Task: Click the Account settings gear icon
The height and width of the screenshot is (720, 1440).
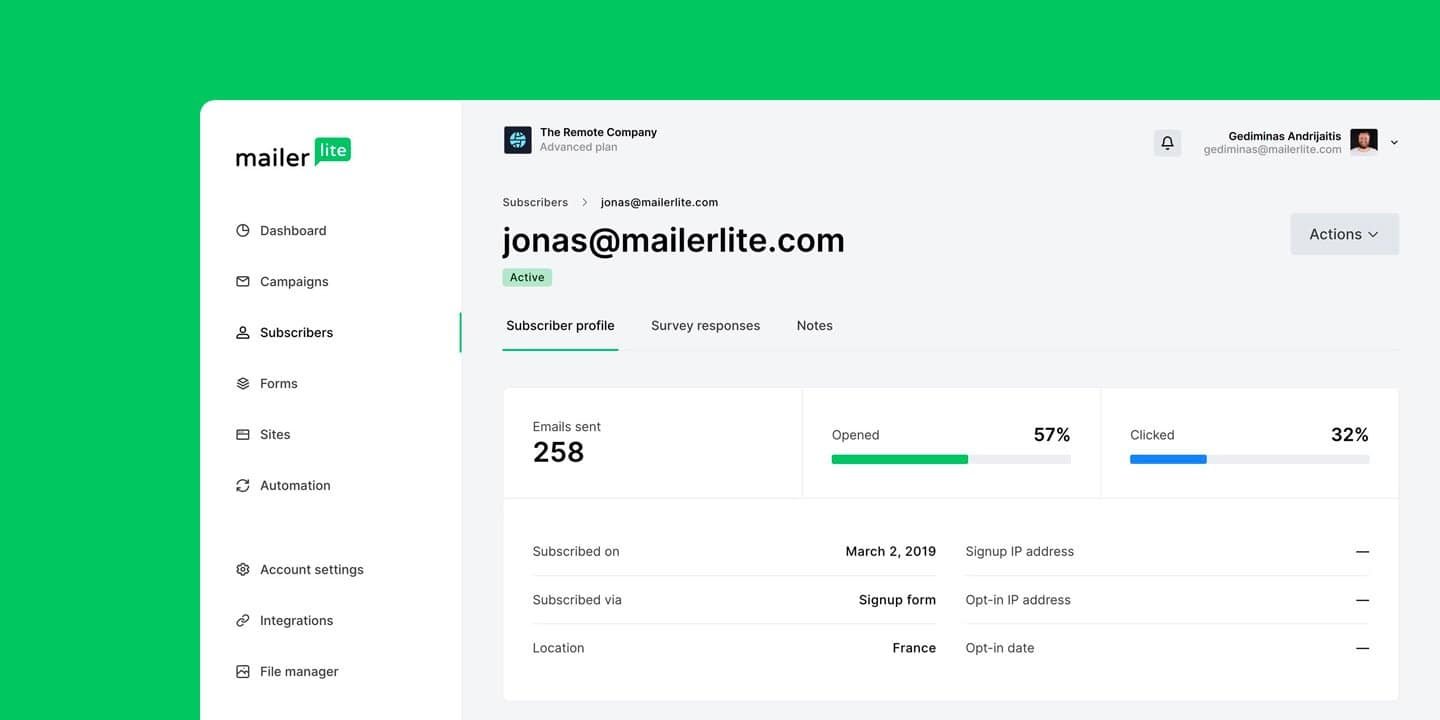Action: (242, 569)
